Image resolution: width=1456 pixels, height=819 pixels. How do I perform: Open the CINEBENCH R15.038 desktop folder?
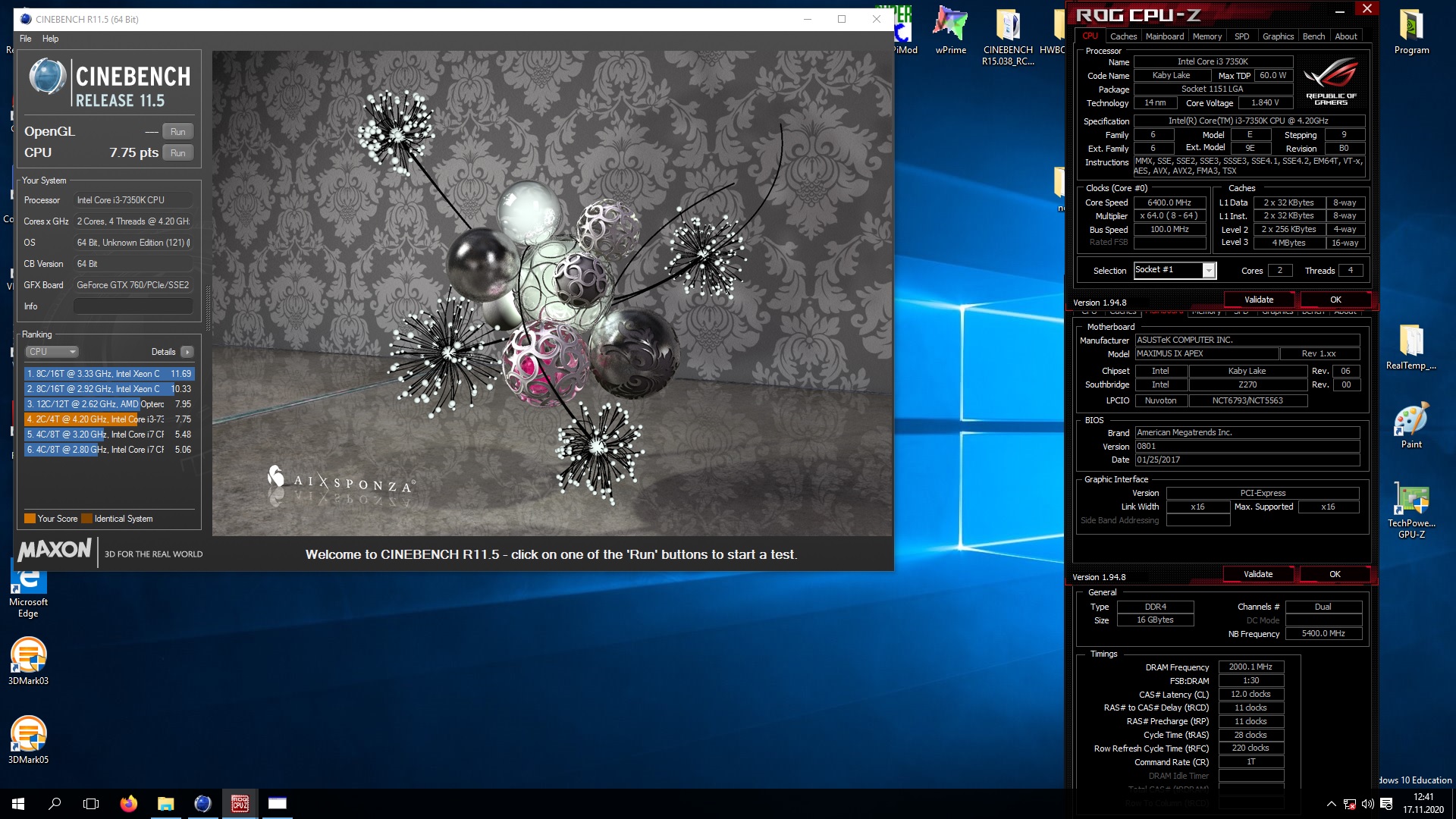tap(1008, 36)
